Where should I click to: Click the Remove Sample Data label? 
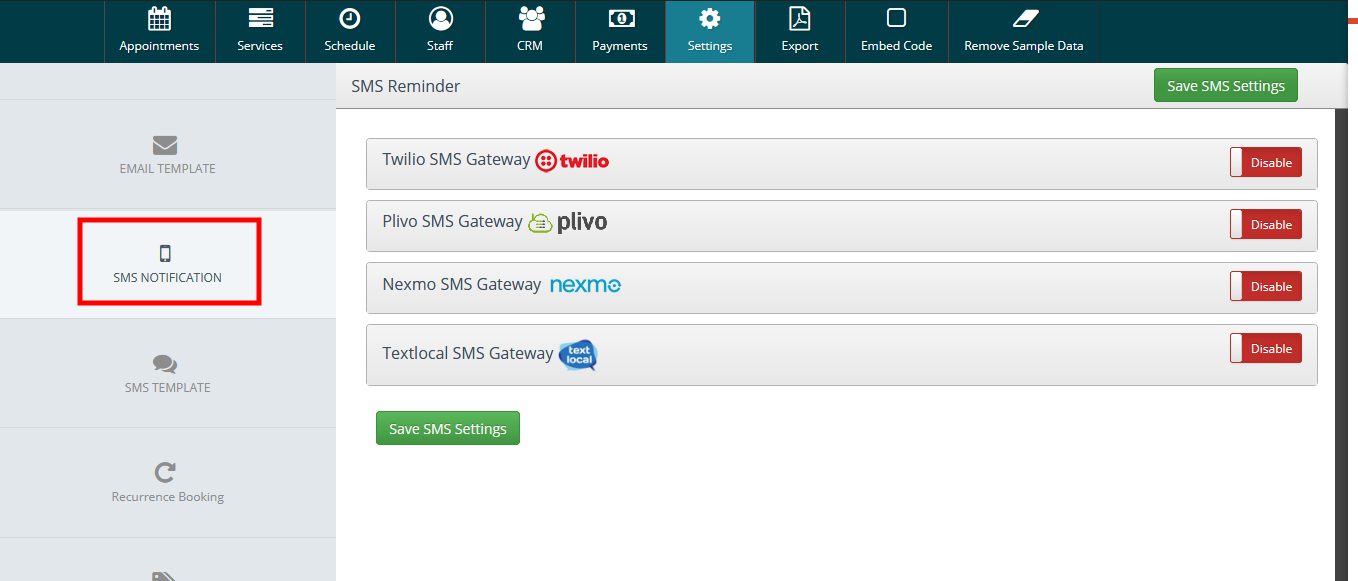1023,46
